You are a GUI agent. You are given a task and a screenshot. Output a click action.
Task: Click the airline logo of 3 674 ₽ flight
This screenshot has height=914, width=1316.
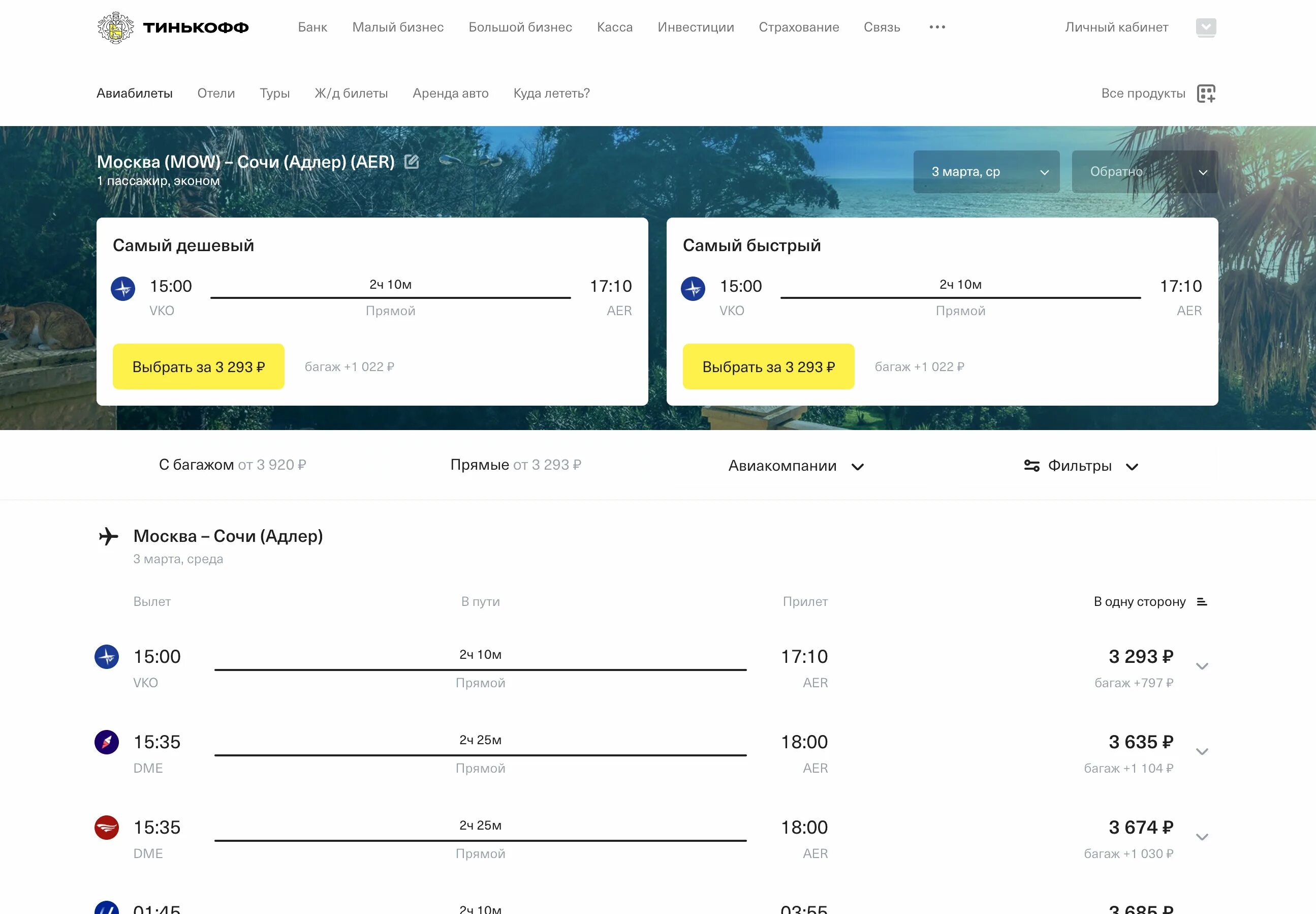tap(107, 828)
